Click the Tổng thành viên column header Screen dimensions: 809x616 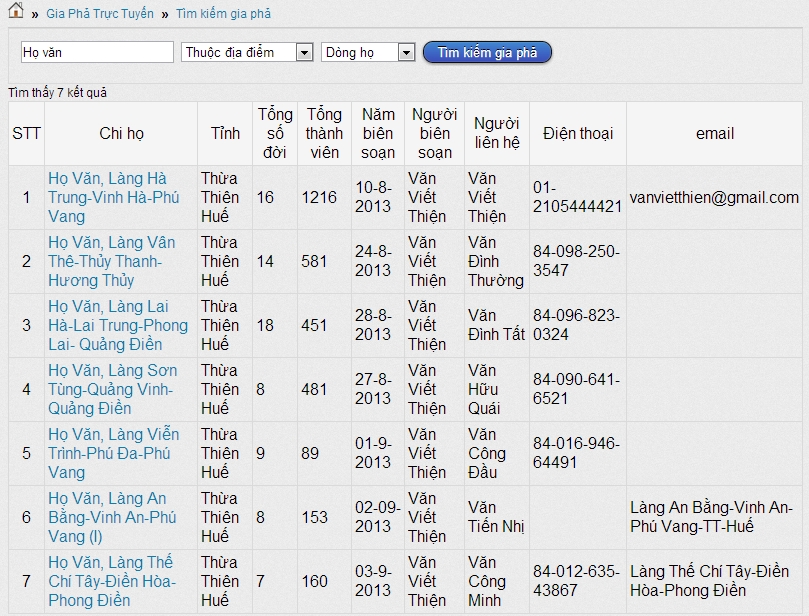(x=324, y=133)
